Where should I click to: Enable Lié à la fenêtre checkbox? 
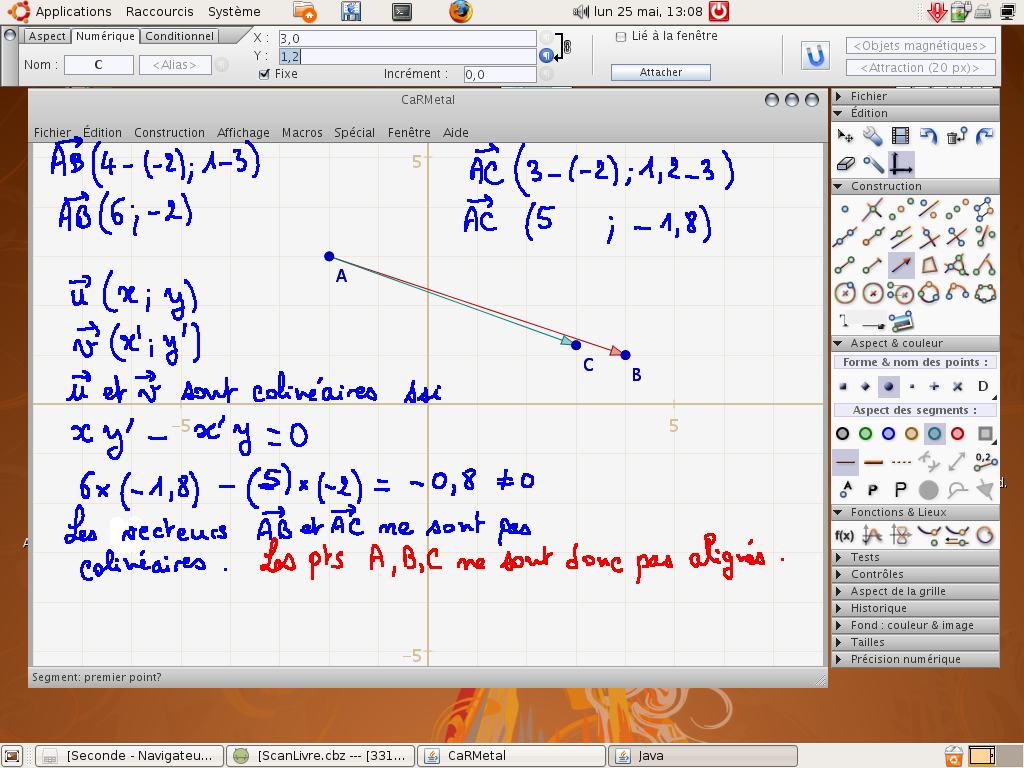point(621,36)
